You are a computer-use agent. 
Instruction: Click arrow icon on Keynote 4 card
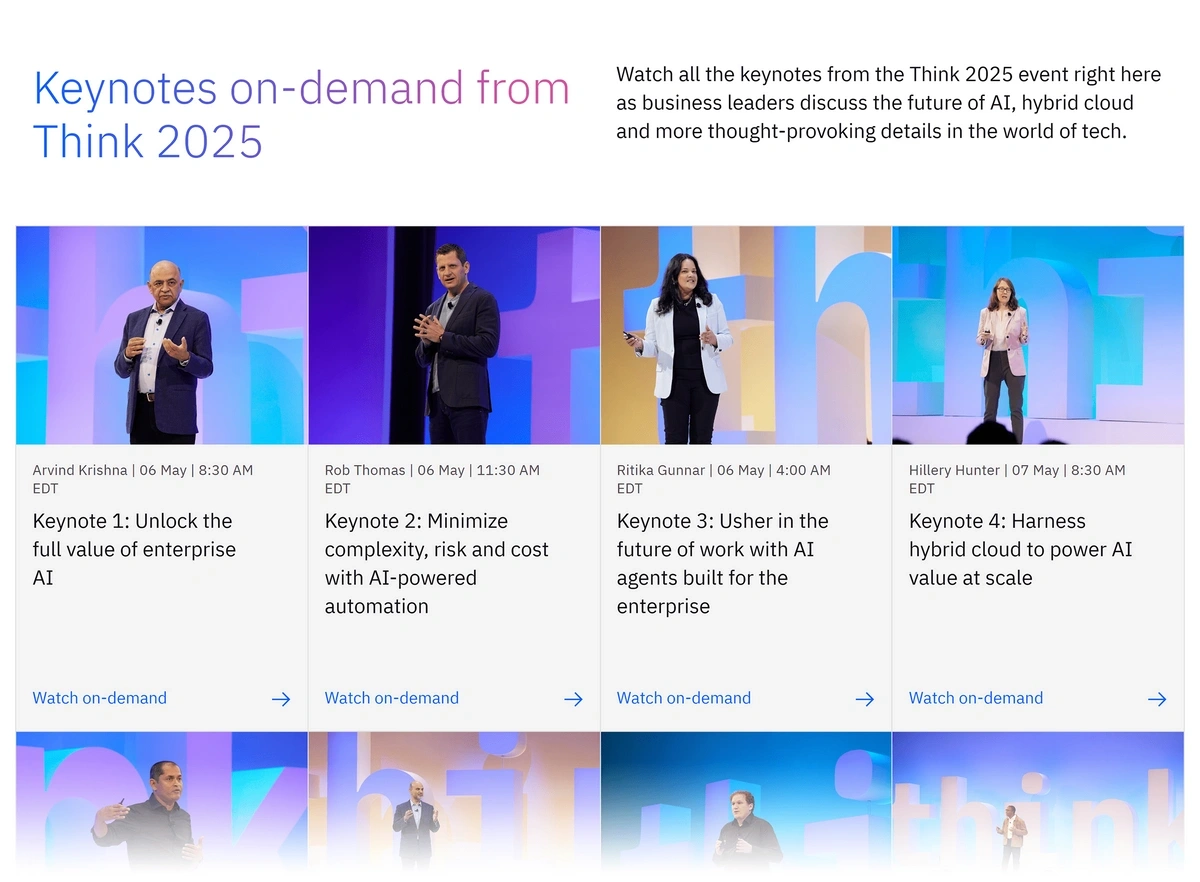tap(1157, 699)
